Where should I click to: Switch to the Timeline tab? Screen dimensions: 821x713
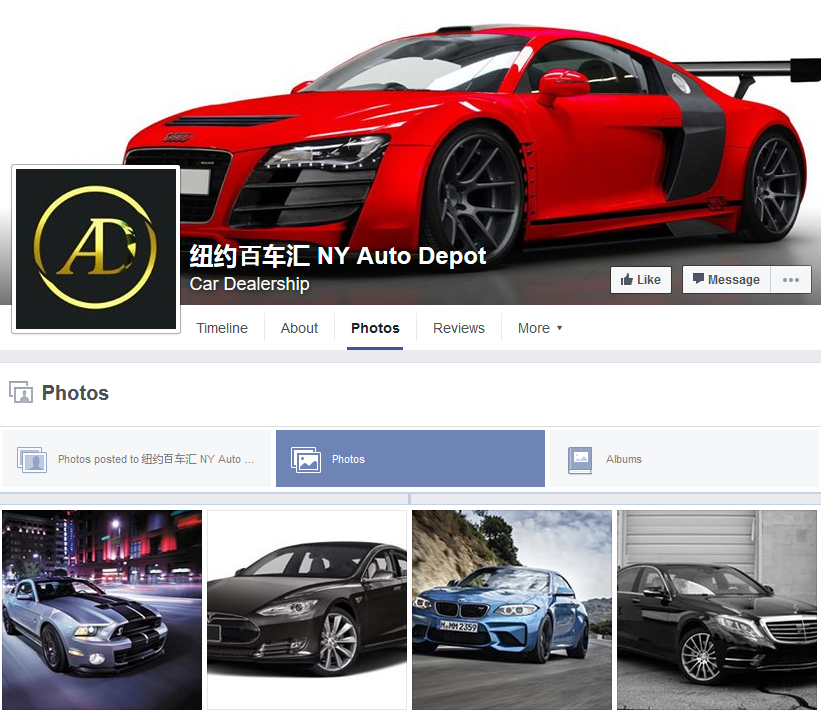tap(222, 328)
